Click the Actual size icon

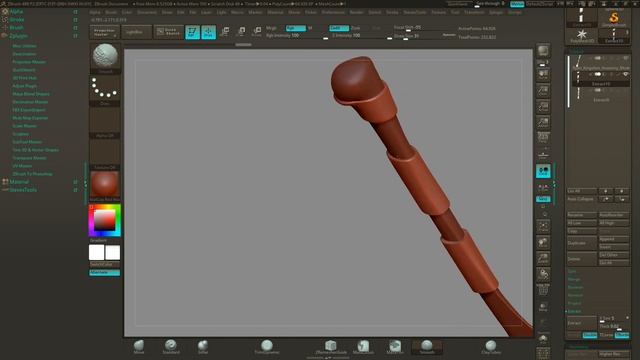[x=543, y=107]
